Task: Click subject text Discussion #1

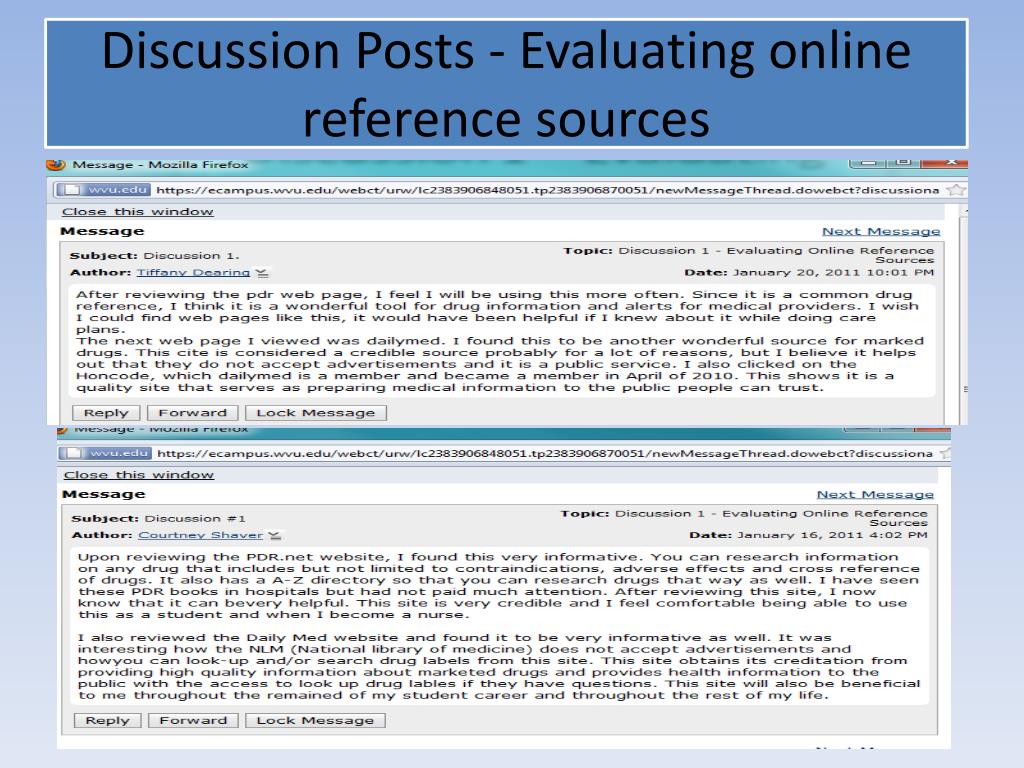Action: [195, 519]
